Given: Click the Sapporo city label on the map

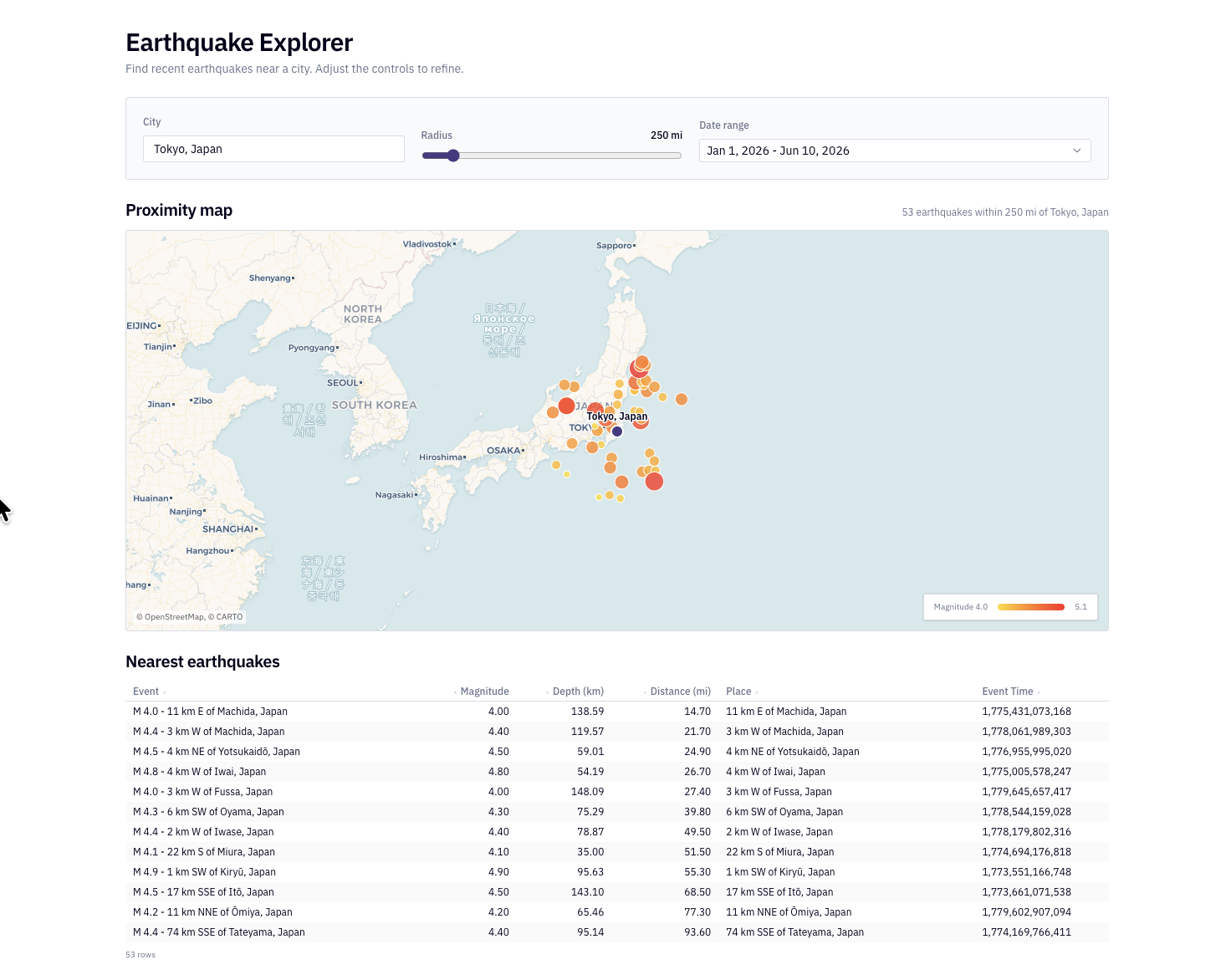Looking at the screenshot, I should click(x=614, y=246).
